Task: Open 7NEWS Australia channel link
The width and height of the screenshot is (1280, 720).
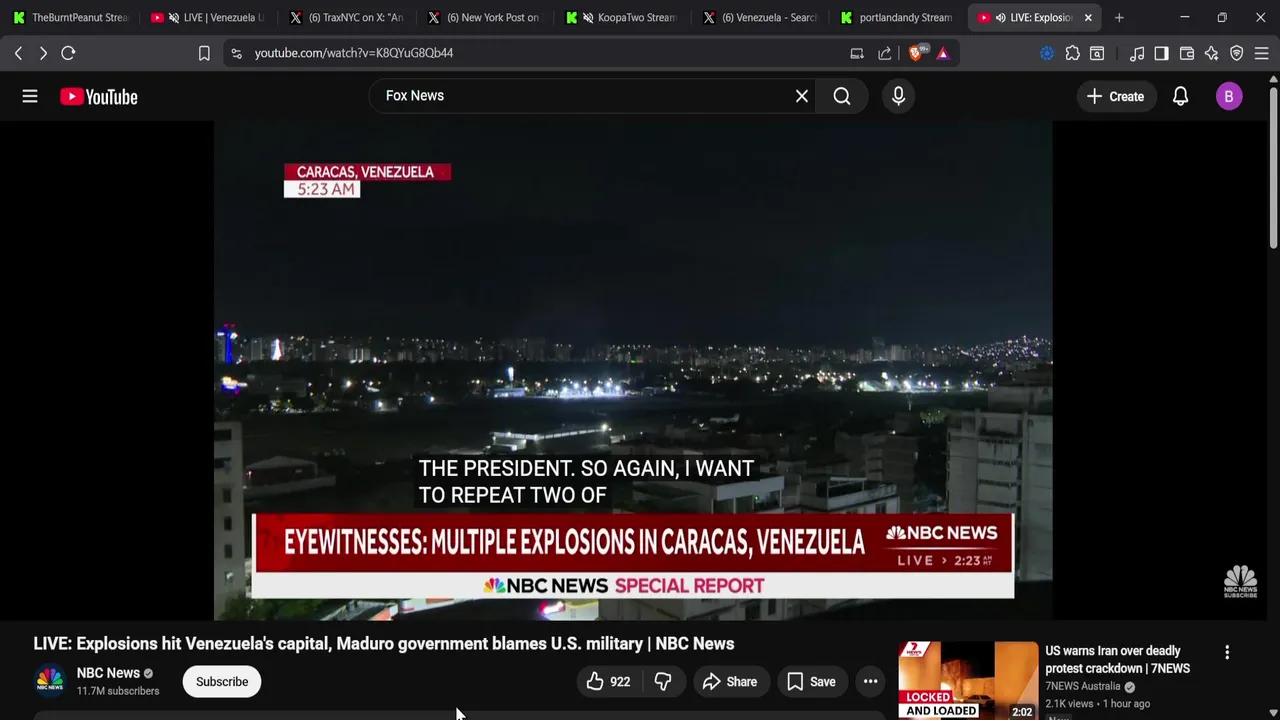Action: [1083, 686]
